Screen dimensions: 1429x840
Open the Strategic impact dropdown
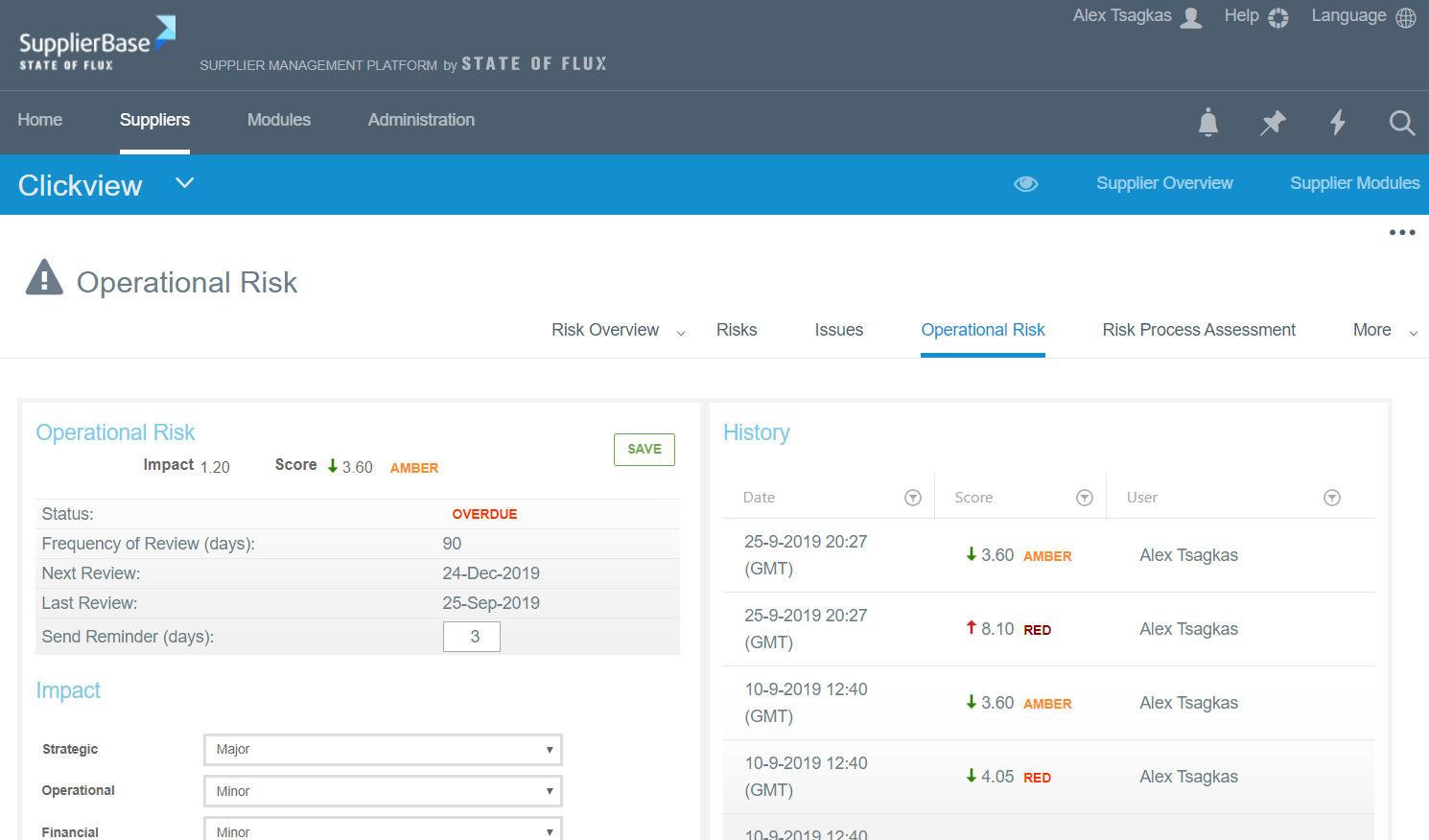pos(383,750)
